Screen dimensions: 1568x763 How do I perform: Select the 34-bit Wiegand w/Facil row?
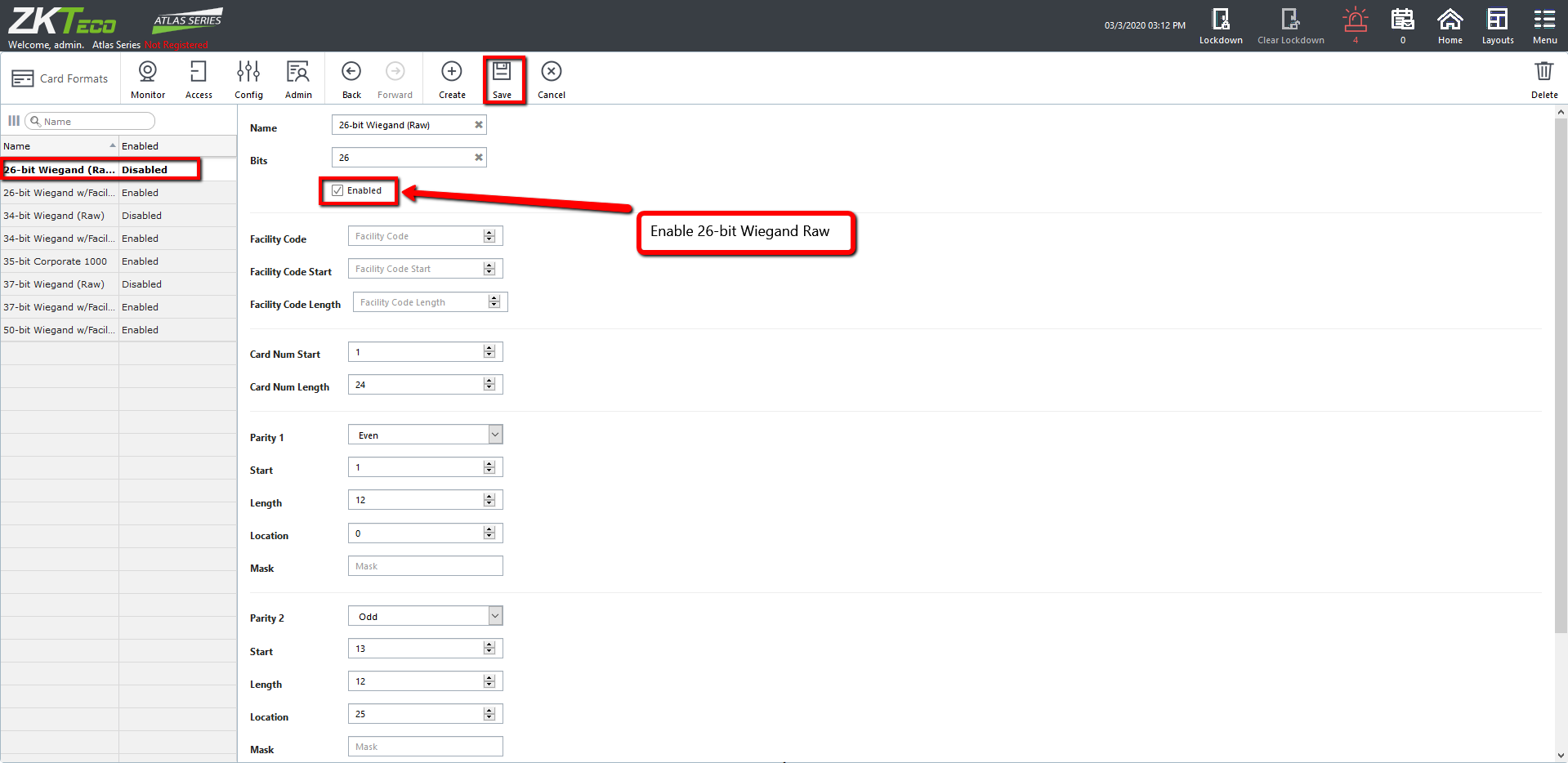coord(118,239)
